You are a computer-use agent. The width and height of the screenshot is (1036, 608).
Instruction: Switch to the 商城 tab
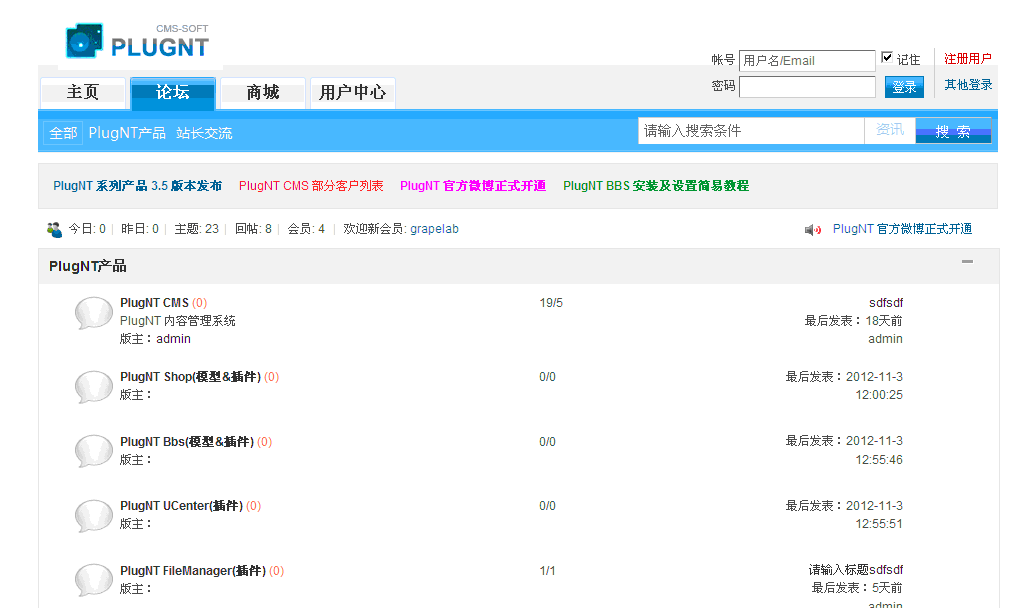click(x=262, y=91)
